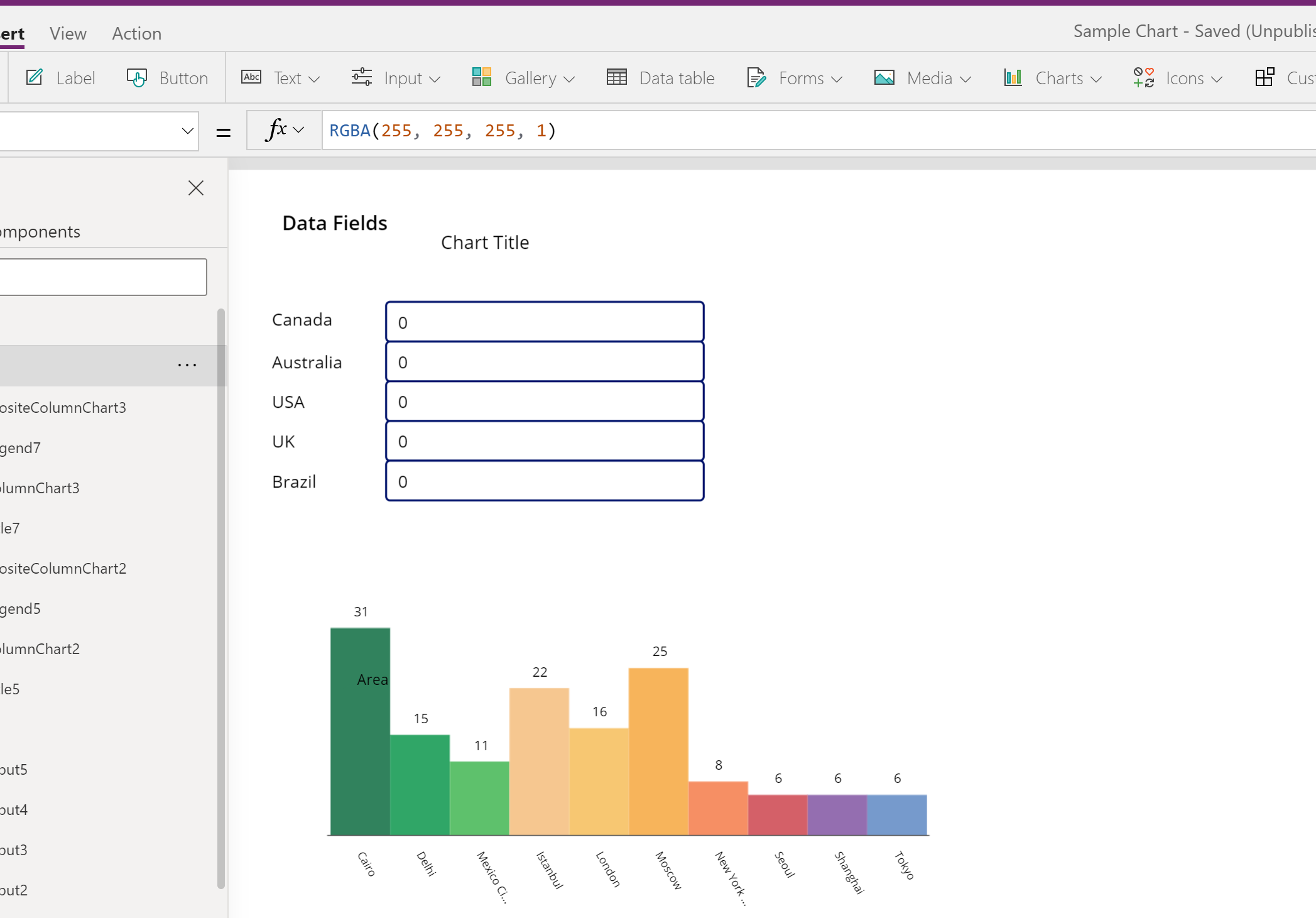Insert a Data table
Screen dimensions: 1316x918
[x=660, y=78]
